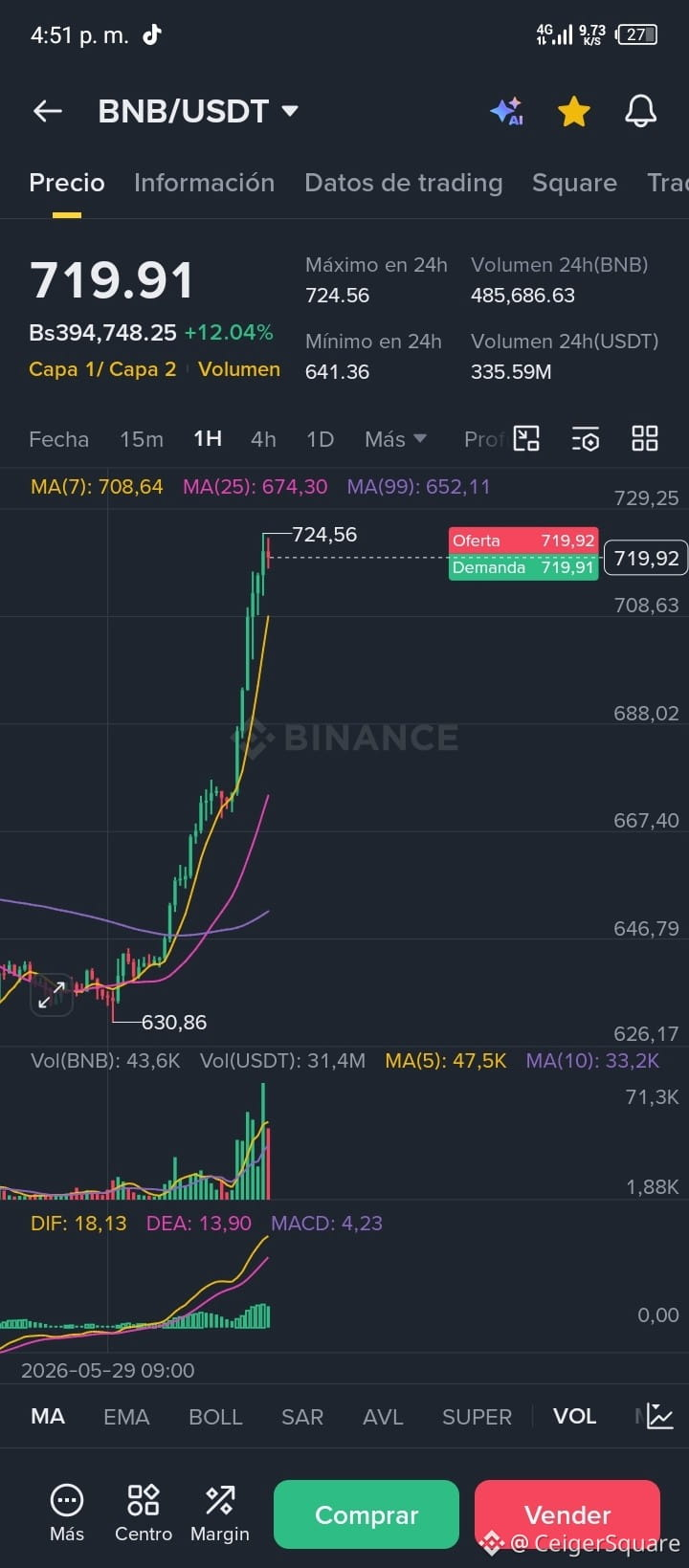The width and height of the screenshot is (689, 1568).
Task: Switch to the Precio tab
Action: [67, 183]
